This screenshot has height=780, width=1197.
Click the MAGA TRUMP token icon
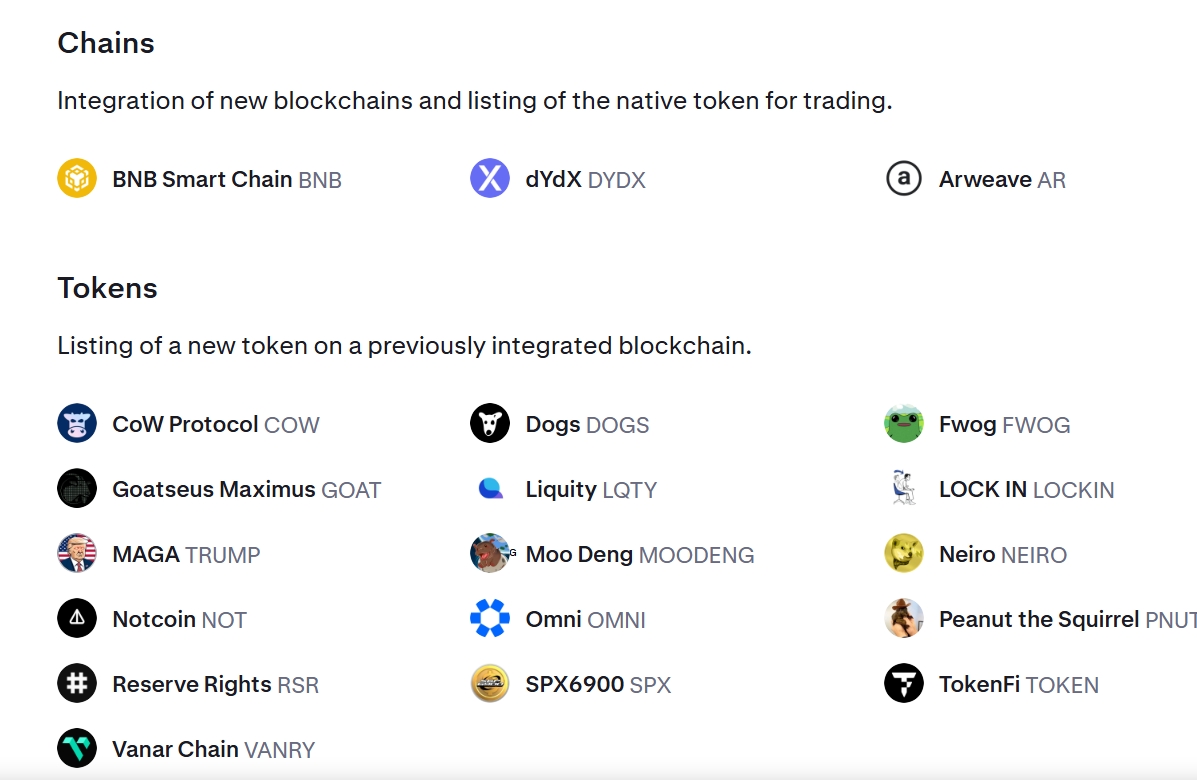pyautogui.click(x=77, y=554)
